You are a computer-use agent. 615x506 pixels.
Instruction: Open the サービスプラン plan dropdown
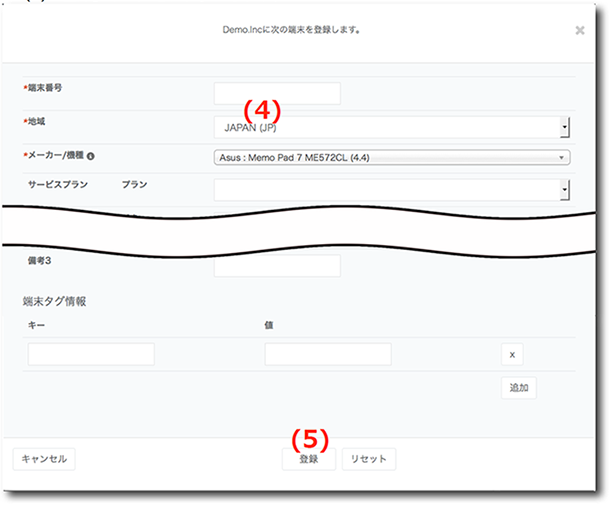(390, 189)
